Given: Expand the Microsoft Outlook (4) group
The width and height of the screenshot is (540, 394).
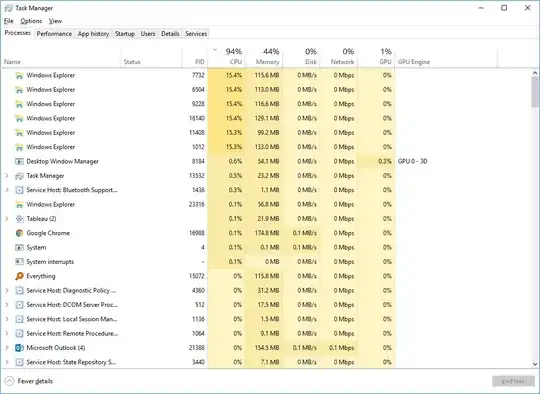Looking at the screenshot, I should pos(7,348).
